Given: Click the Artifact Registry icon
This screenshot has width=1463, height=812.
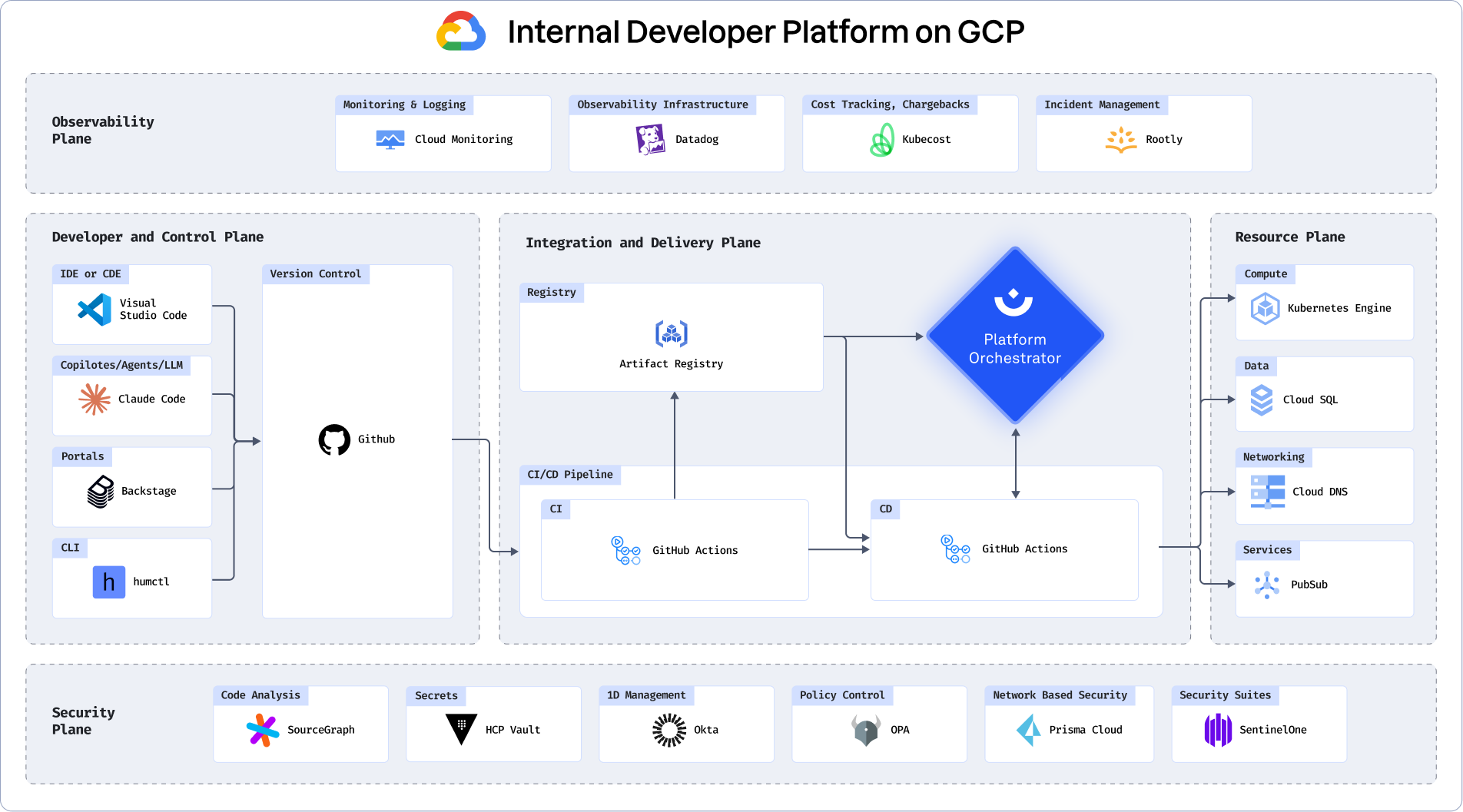Looking at the screenshot, I should pyautogui.click(x=672, y=333).
